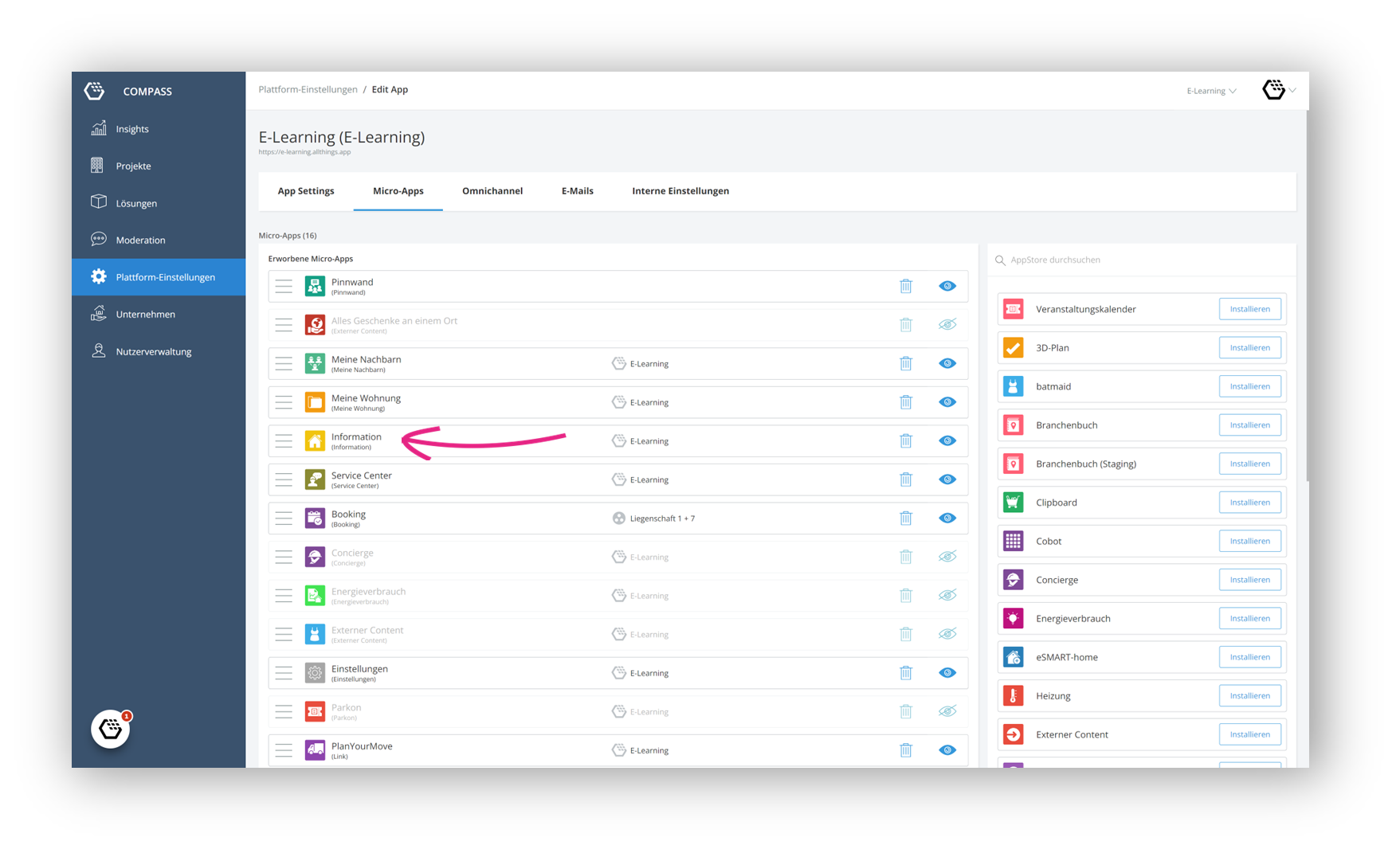1400x853 pixels.
Task: Delete the Alles Geschenke an einem Ort app
Action: pos(906,325)
